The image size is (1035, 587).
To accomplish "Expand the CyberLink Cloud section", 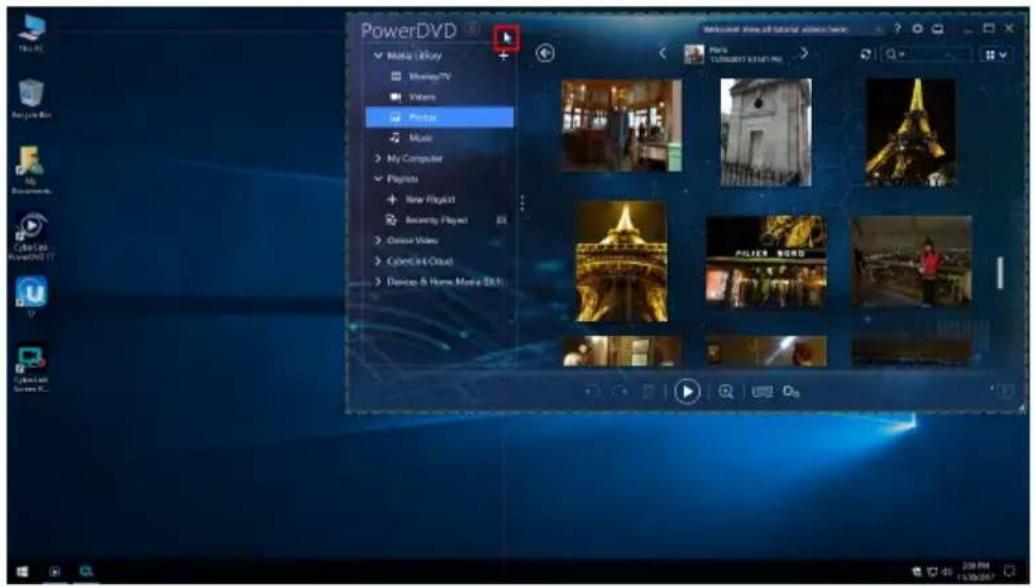I will [378, 261].
